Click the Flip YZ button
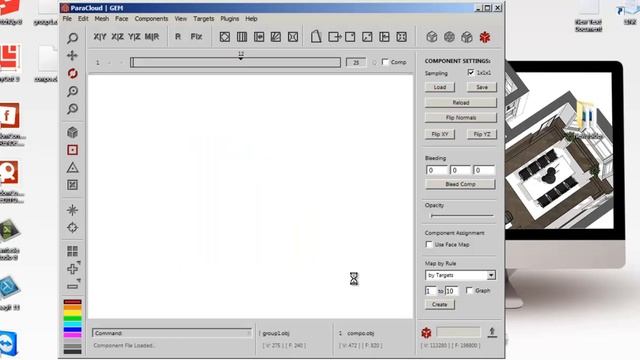Image resolution: width=640 pixels, height=360 pixels. click(x=482, y=134)
